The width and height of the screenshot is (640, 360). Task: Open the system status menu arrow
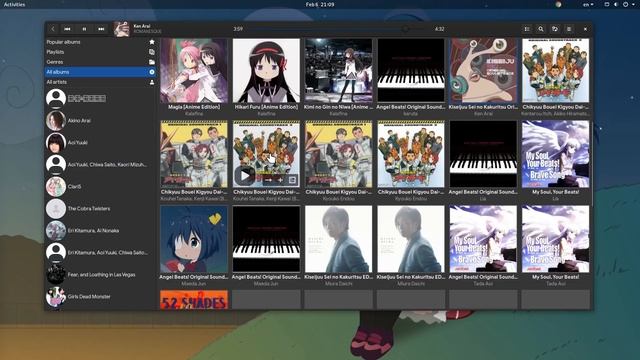(x=633, y=4)
